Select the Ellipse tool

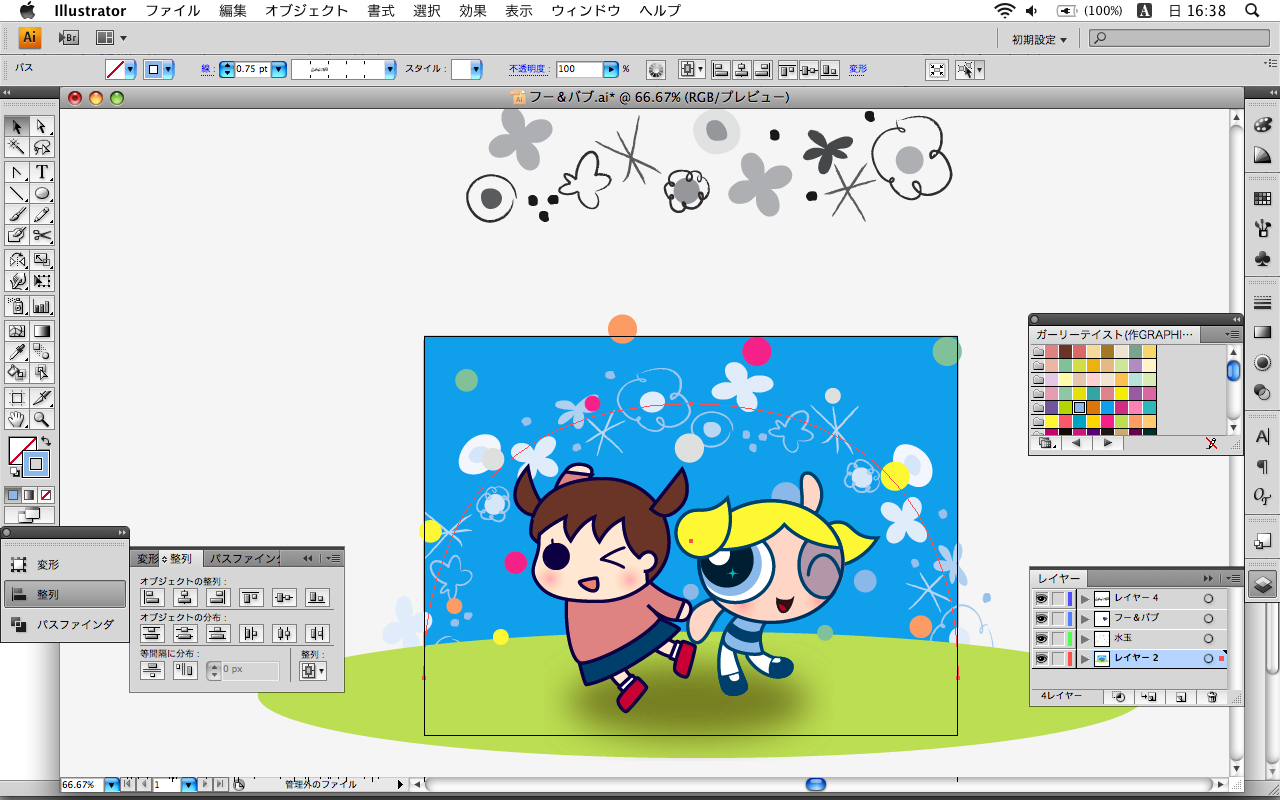click(x=42, y=193)
